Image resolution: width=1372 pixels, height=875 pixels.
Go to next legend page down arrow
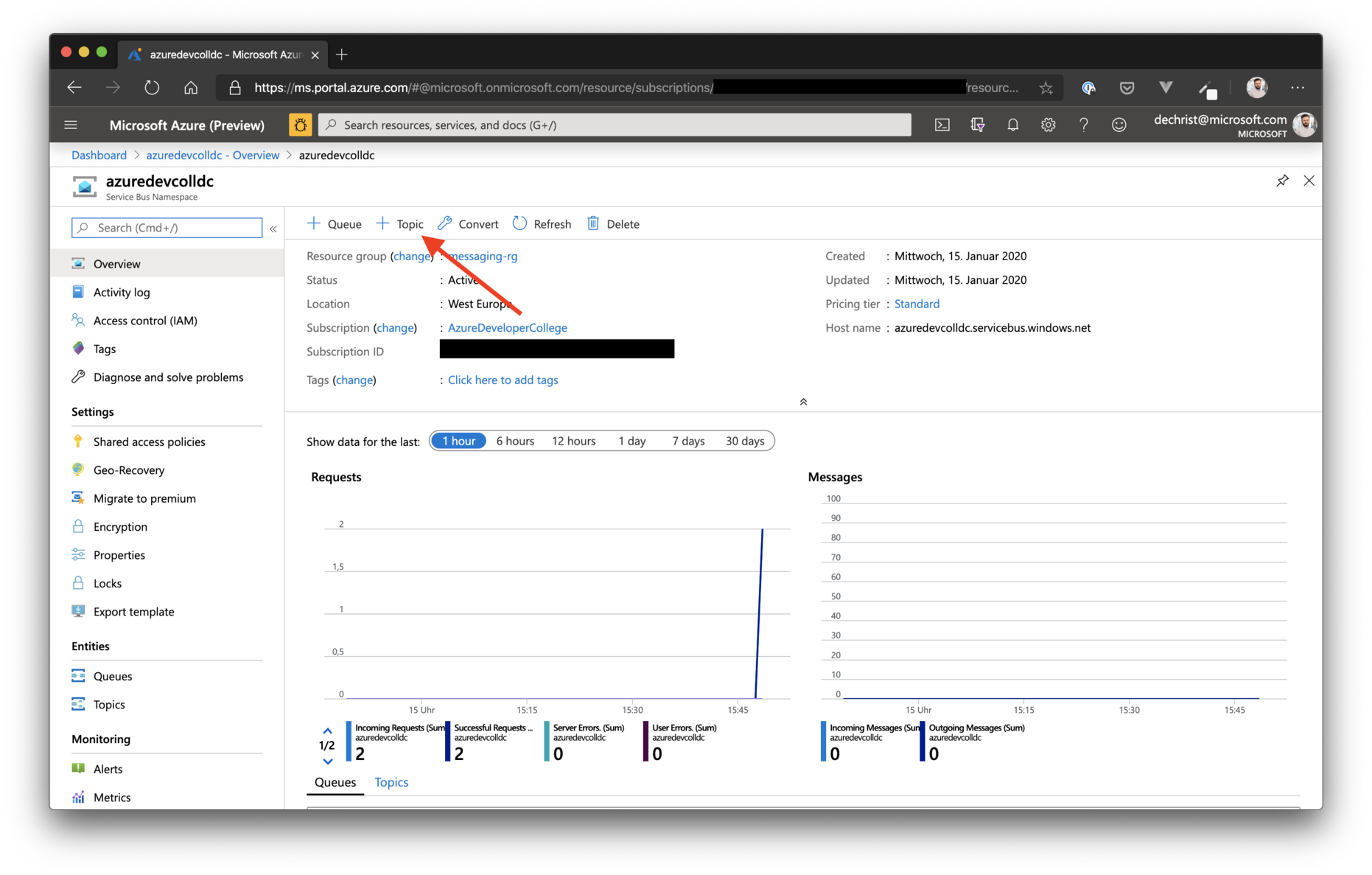pos(328,761)
